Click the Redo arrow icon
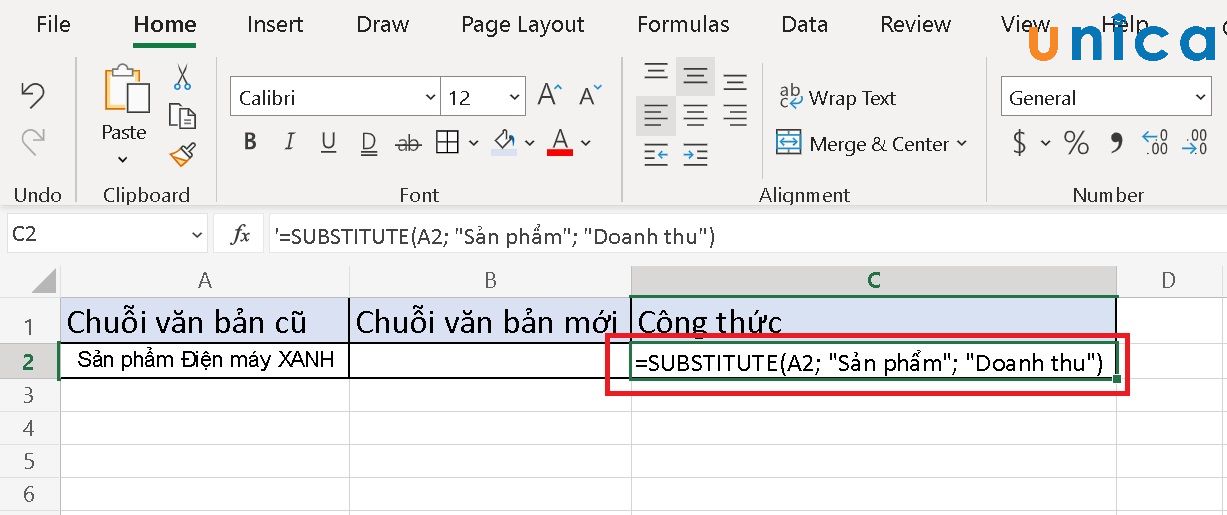The height and width of the screenshot is (515, 1227). coord(33,143)
